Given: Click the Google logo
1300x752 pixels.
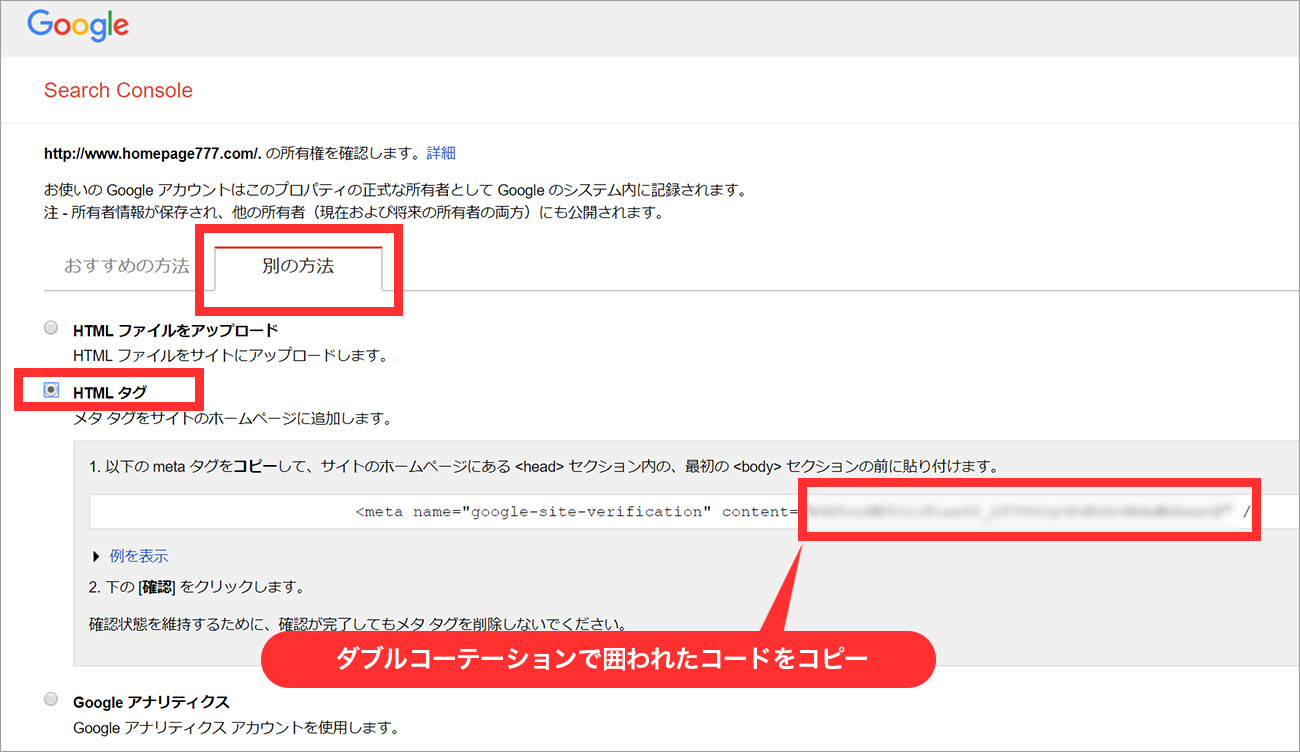Looking at the screenshot, I should (78, 26).
